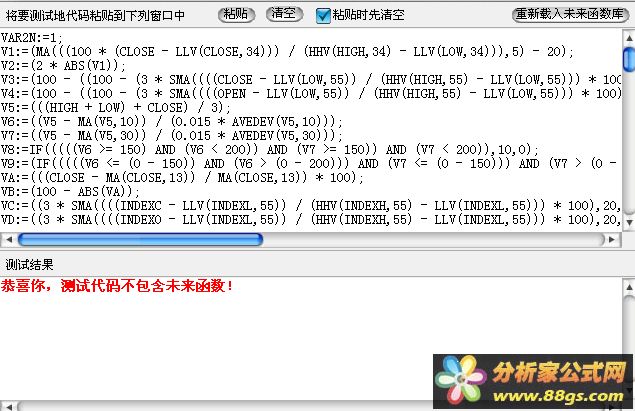Click the results pane's scroll-up arrow

click(x=629, y=287)
